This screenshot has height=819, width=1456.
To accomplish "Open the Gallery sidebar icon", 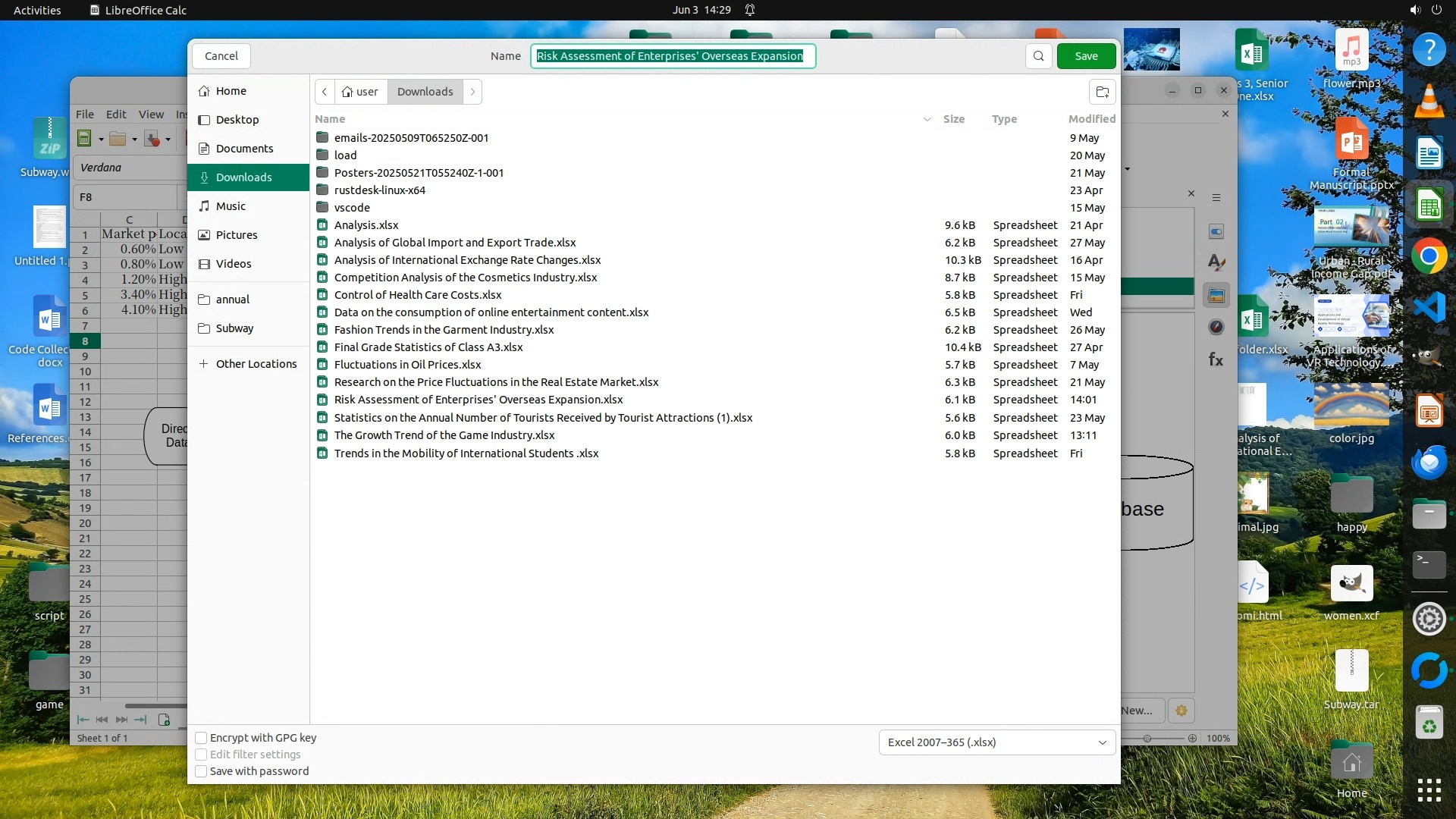I will pyautogui.click(x=1216, y=296).
